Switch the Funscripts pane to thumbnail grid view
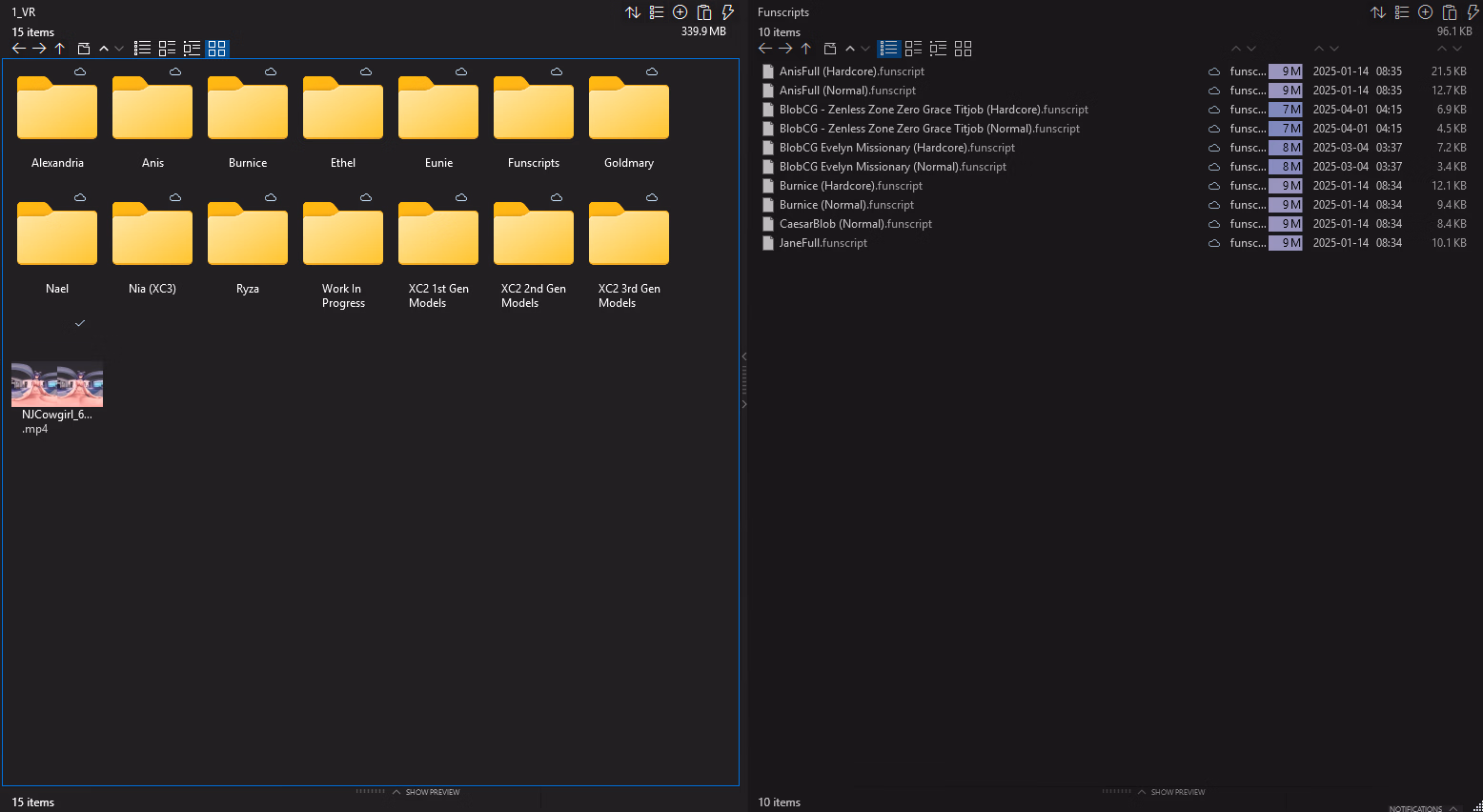Image resolution: width=1483 pixels, height=812 pixels. coord(963,49)
